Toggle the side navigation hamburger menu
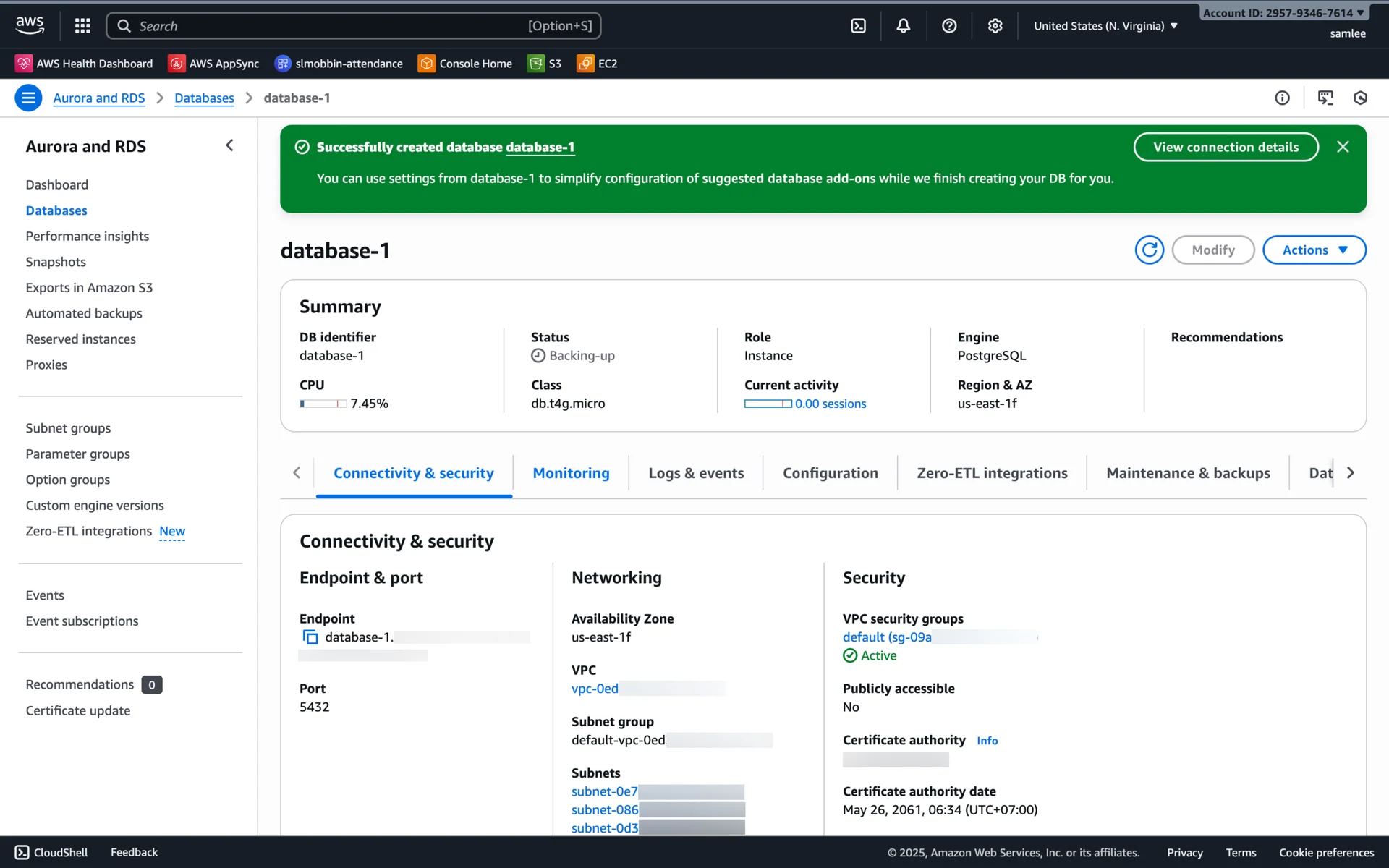 pos(28,98)
